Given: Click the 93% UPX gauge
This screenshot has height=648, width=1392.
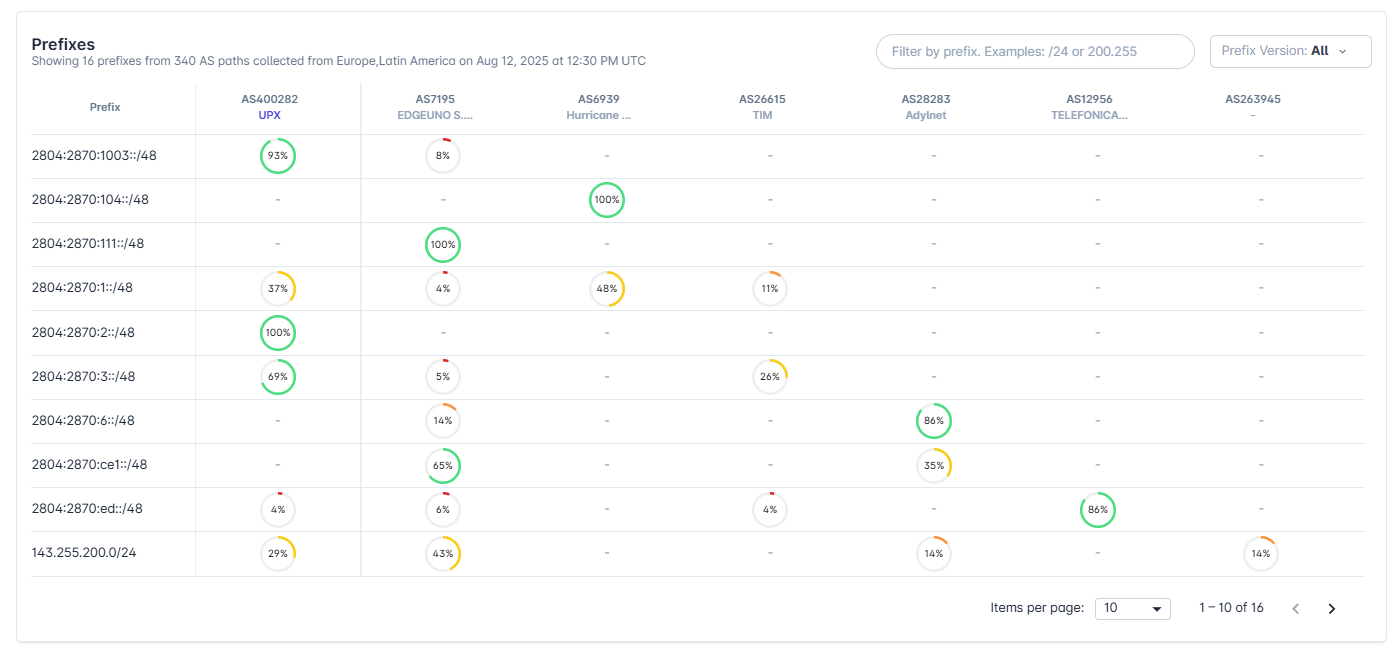Looking at the screenshot, I should (x=278, y=156).
